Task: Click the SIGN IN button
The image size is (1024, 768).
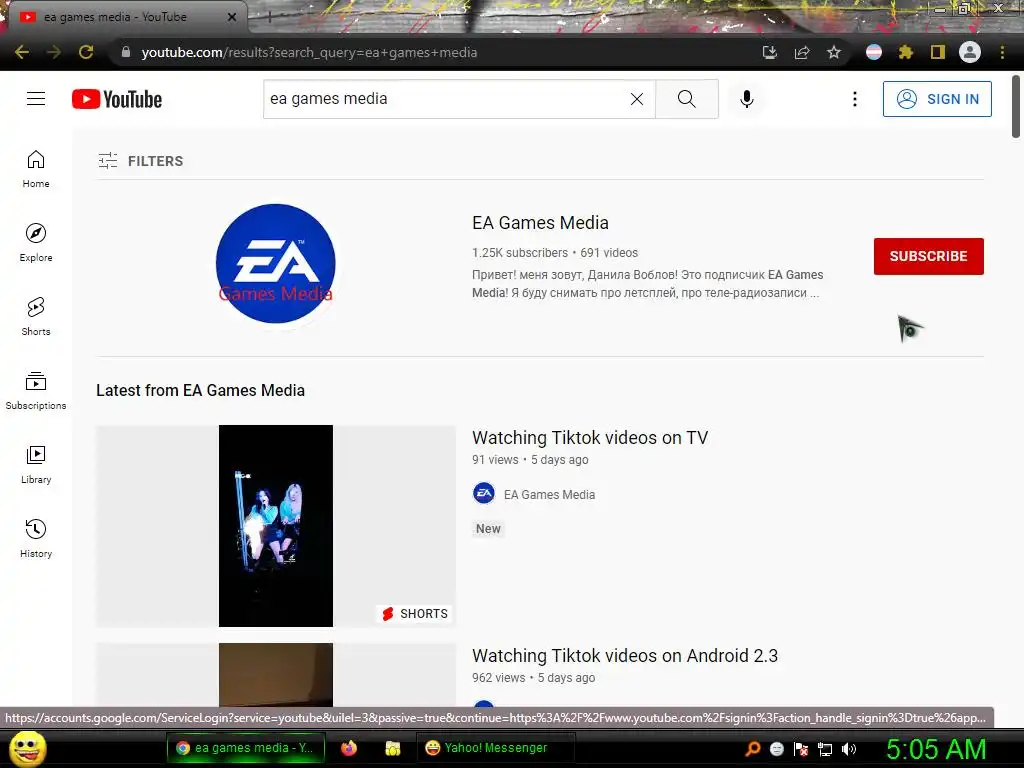Action: (937, 99)
